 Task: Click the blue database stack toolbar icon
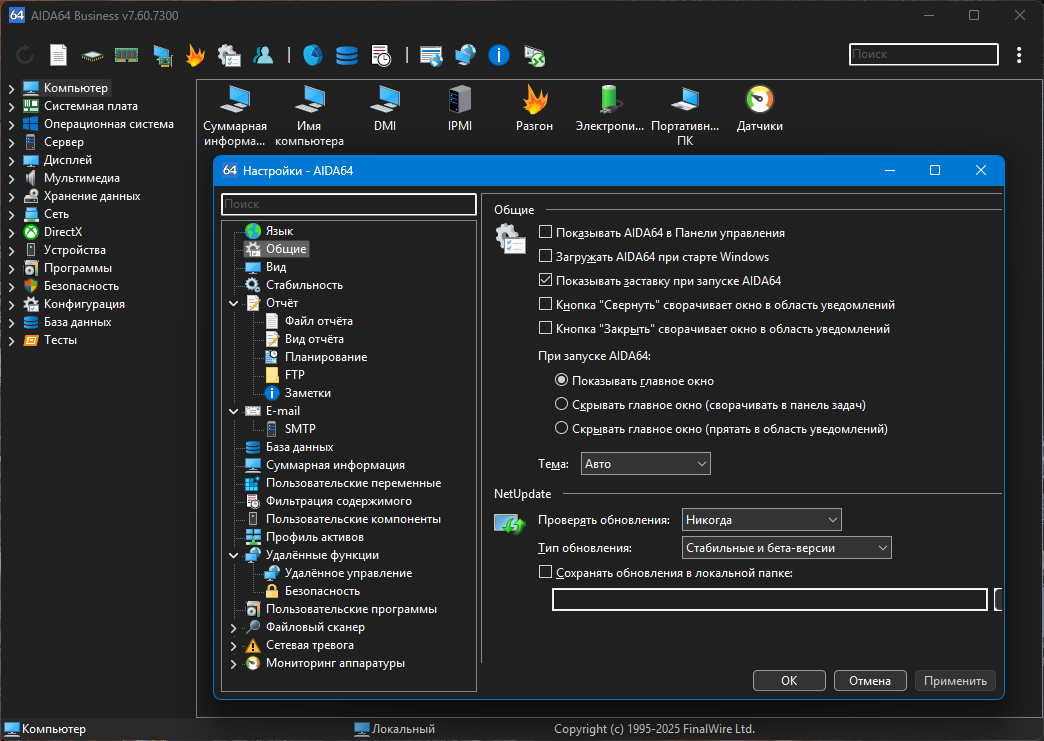[346, 55]
